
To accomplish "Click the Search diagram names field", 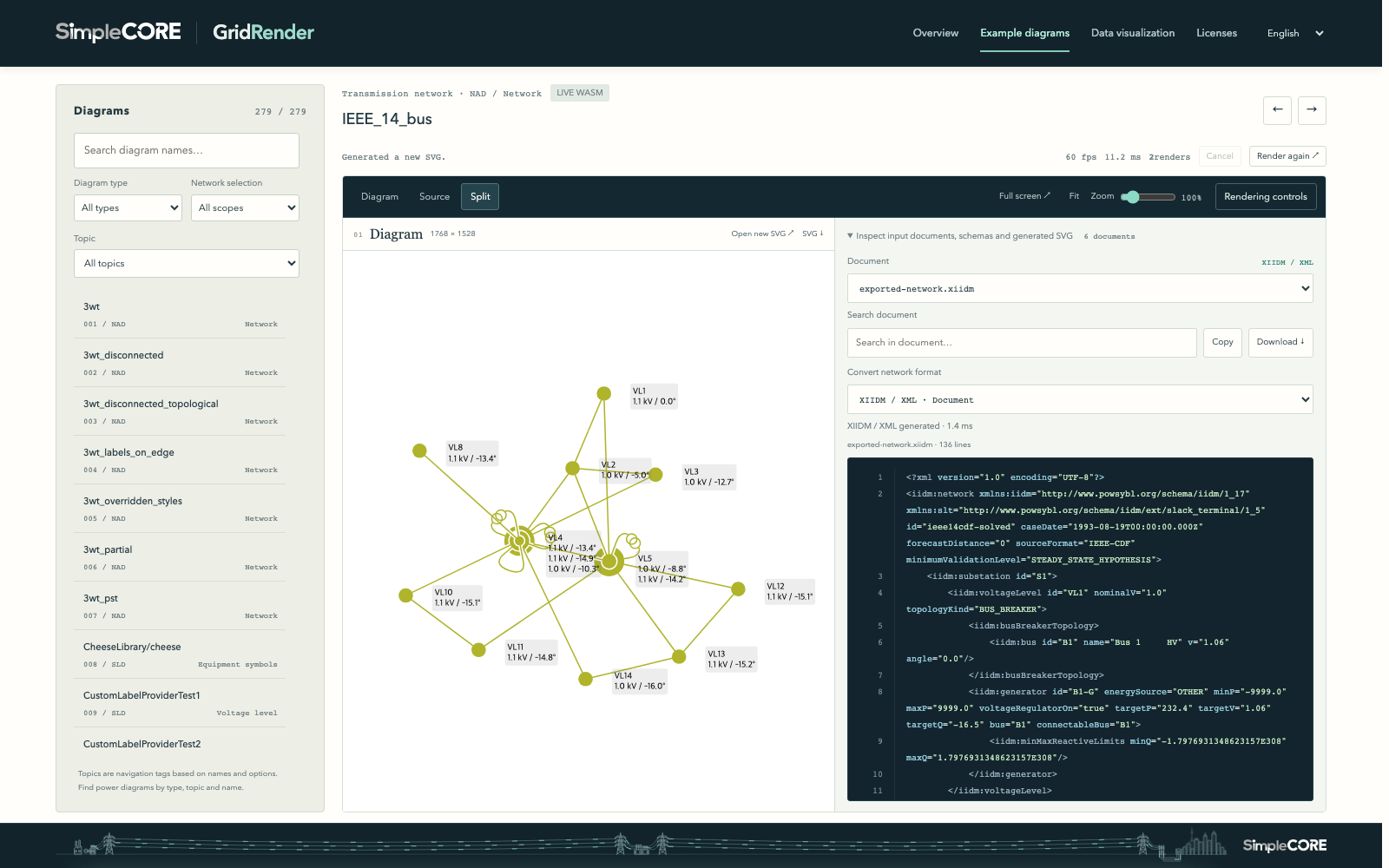I will tap(187, 150).
